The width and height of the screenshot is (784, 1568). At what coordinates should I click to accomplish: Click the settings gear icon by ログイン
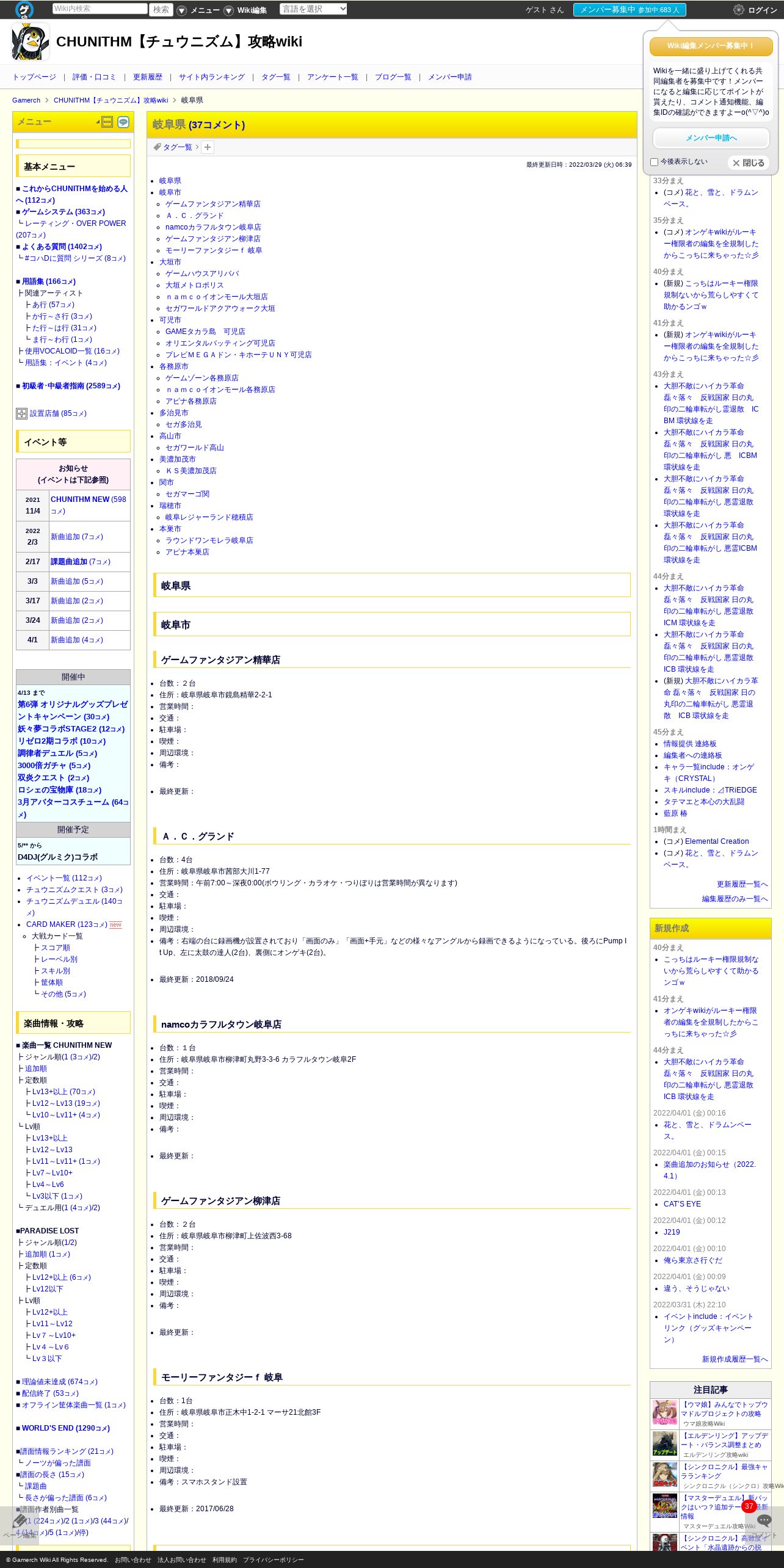tap(739, 10)
